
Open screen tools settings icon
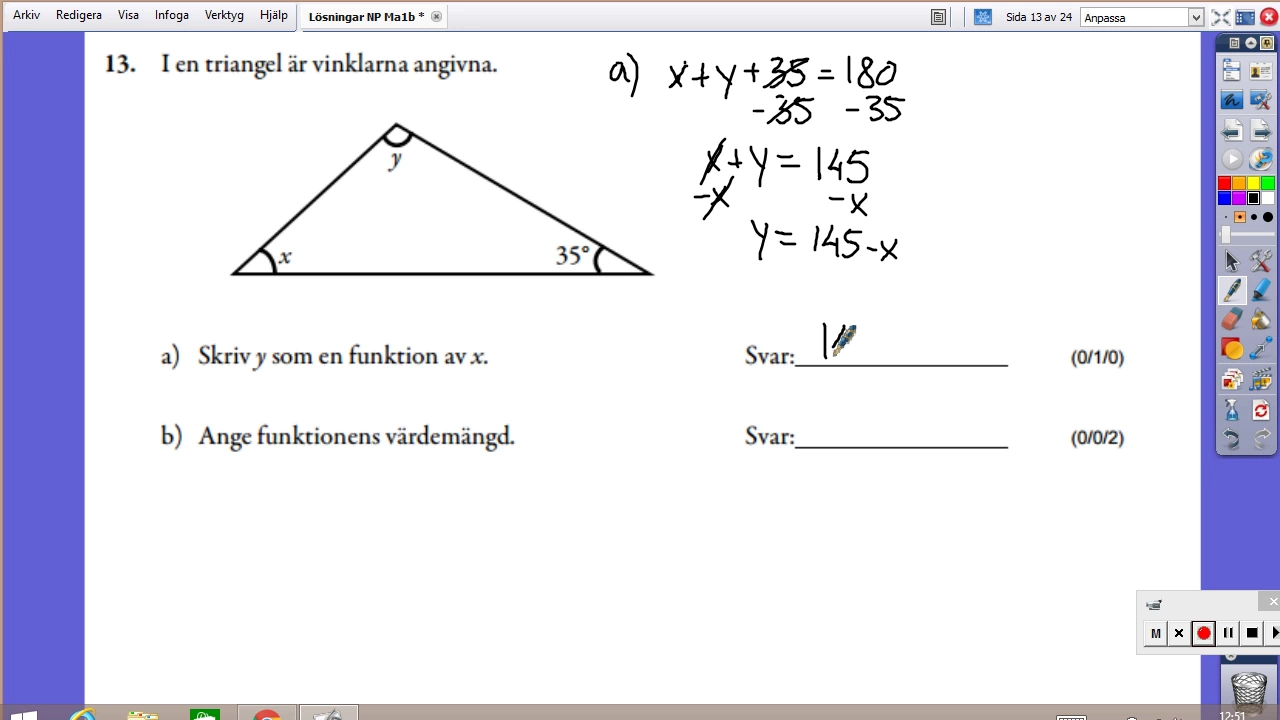[x=1260, y=100]
